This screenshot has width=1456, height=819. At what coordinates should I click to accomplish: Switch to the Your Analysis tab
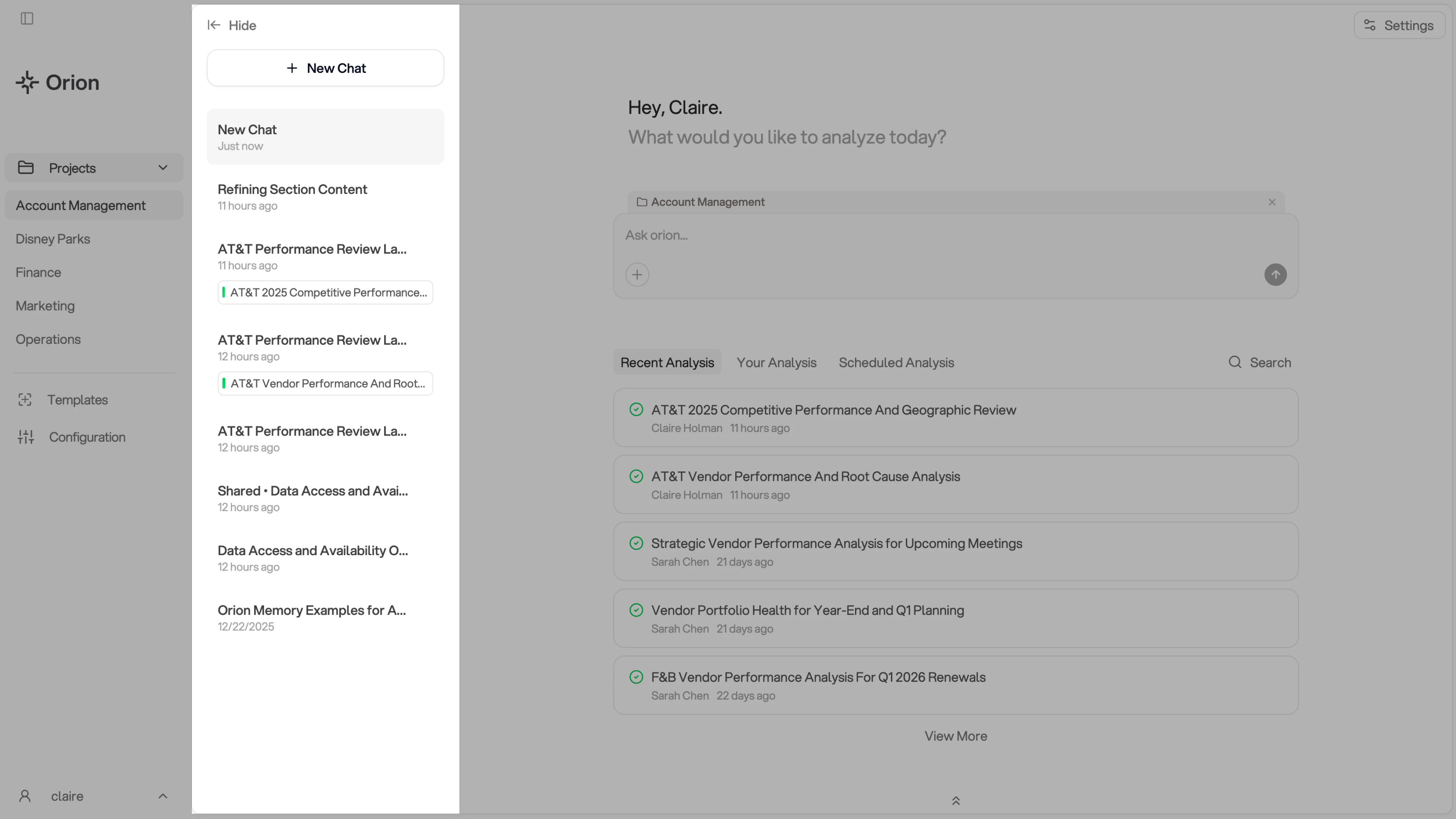(x=777, y=362)
